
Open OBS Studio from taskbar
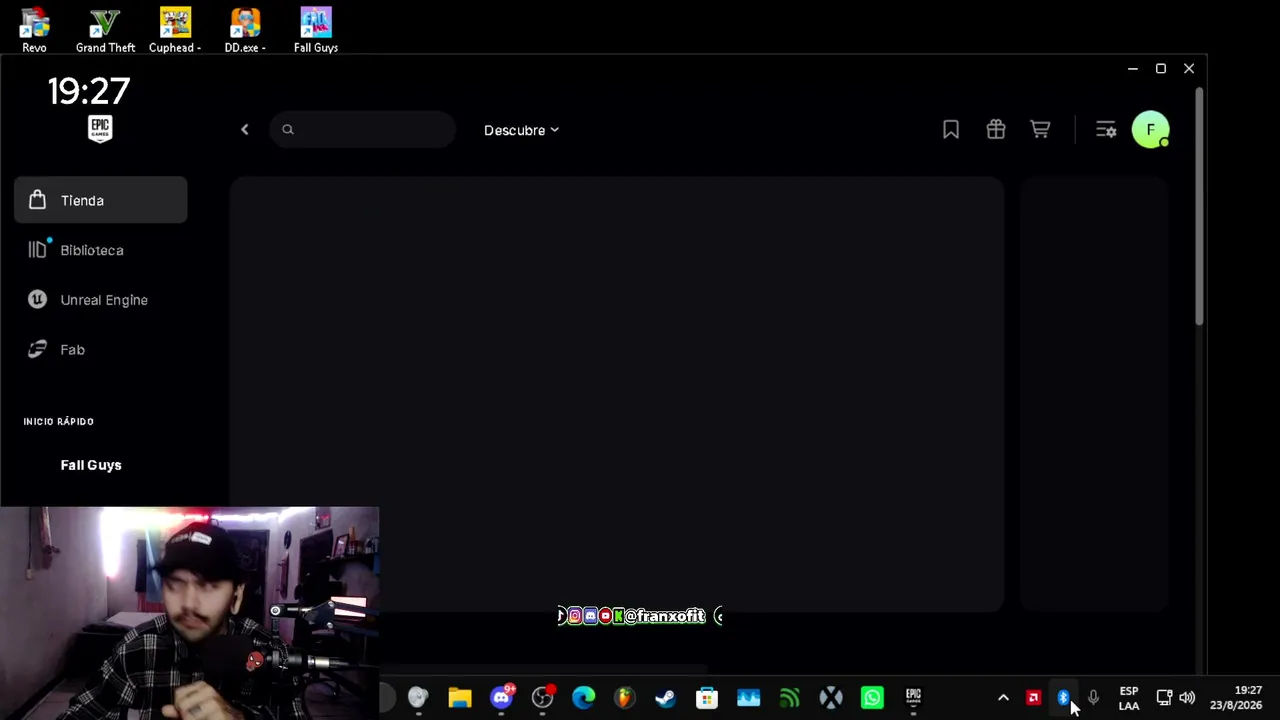(x=543, y=697)
